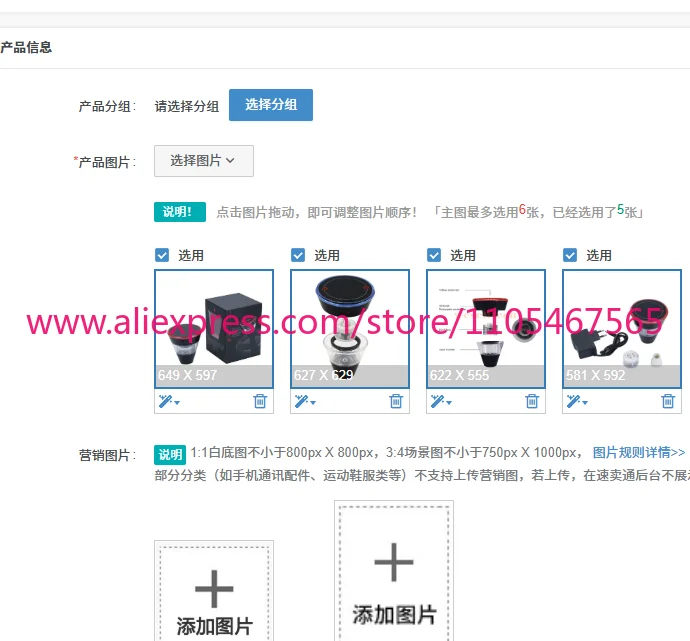Screen dimensions: 690x641
Task: Remove the 581 X 592 image via trash icon
Action: point(668,401)
